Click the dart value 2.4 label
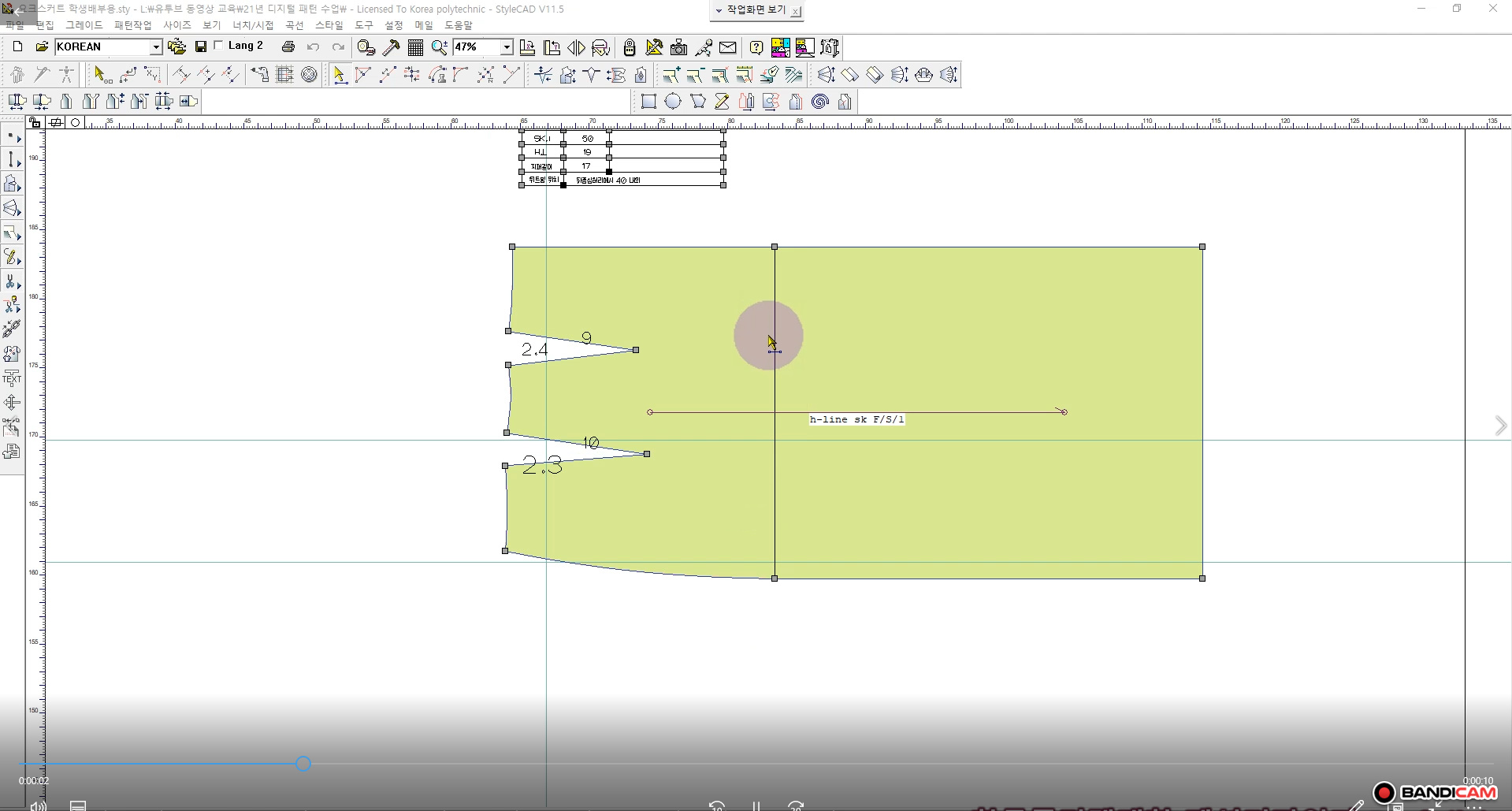Viewport: 1512px width, 811px height. (x=535, y=349)
